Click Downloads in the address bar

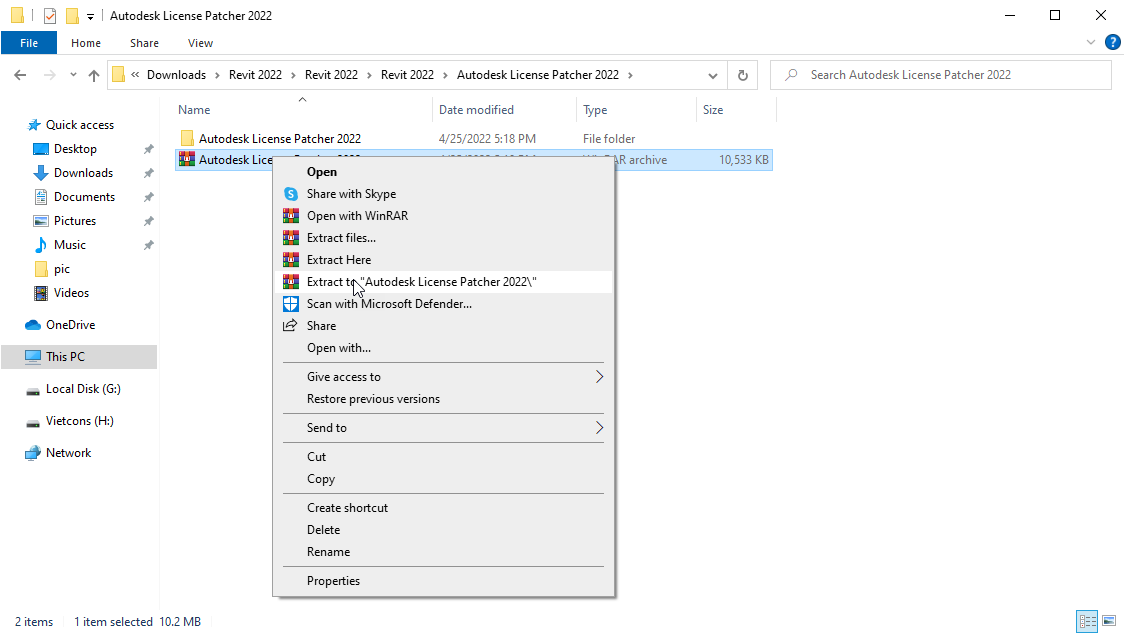pyautogui.click(x=176, y=75)
